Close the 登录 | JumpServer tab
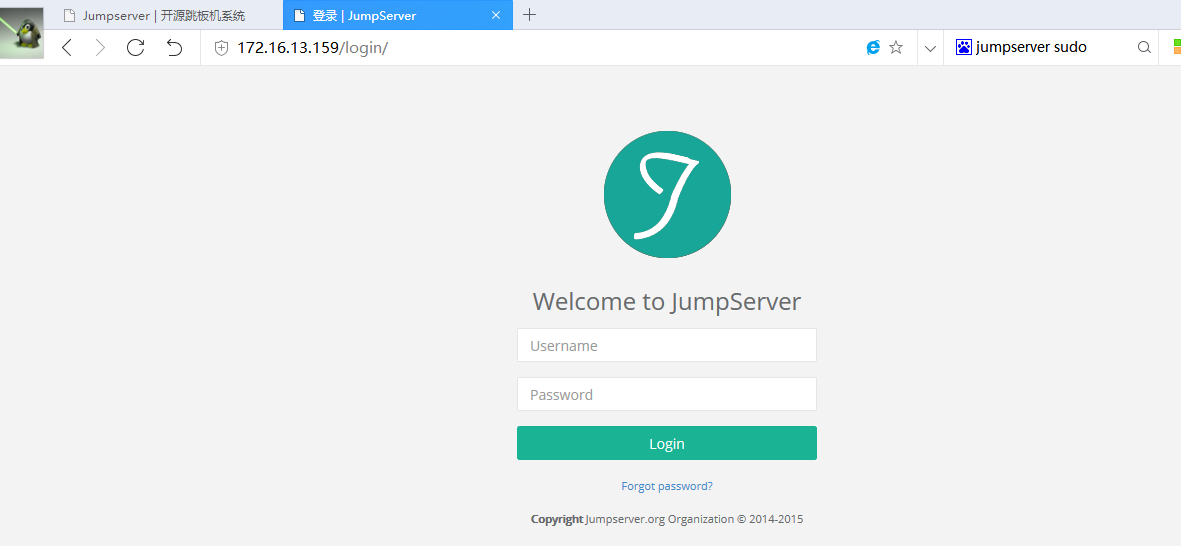This screenshot has height=546, width=1181. coord(496,15)
